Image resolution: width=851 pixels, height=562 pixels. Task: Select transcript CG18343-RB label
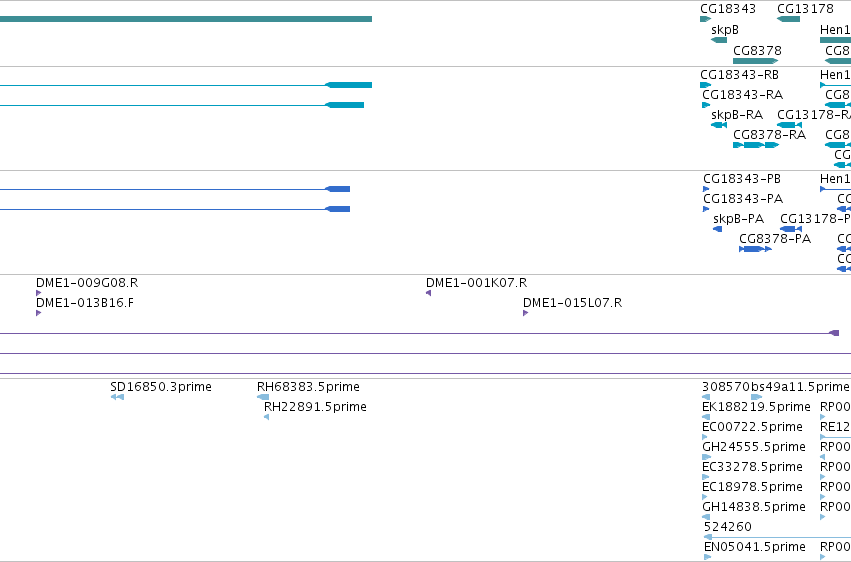tap(739, 74)
